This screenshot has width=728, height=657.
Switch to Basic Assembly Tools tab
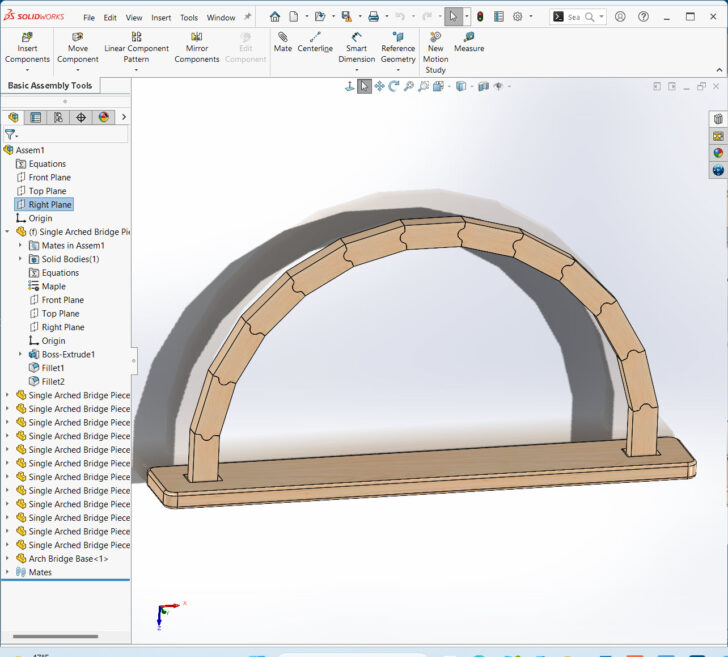click(x=50, y=86)
